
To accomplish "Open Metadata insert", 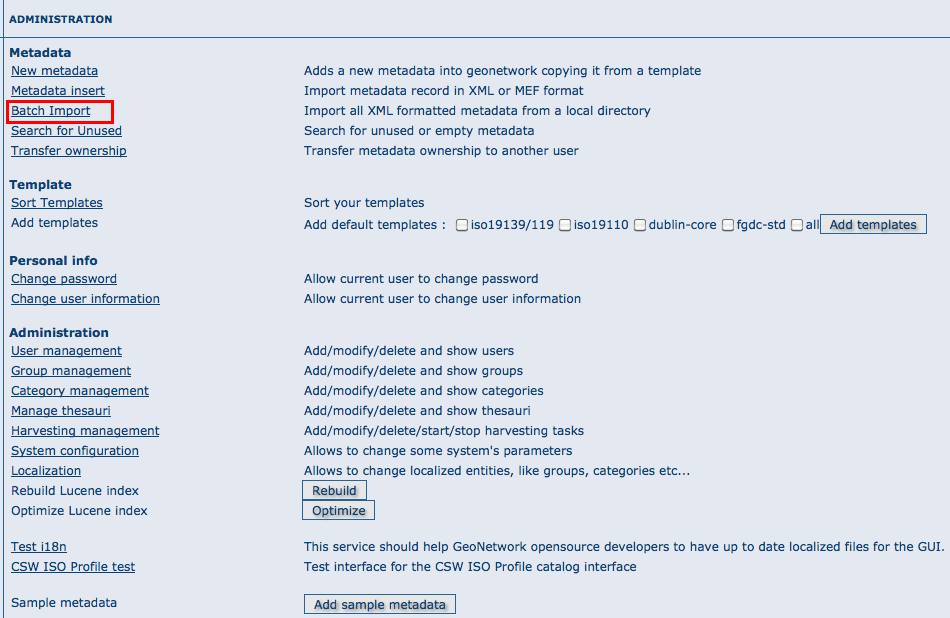I will (57, 90).
